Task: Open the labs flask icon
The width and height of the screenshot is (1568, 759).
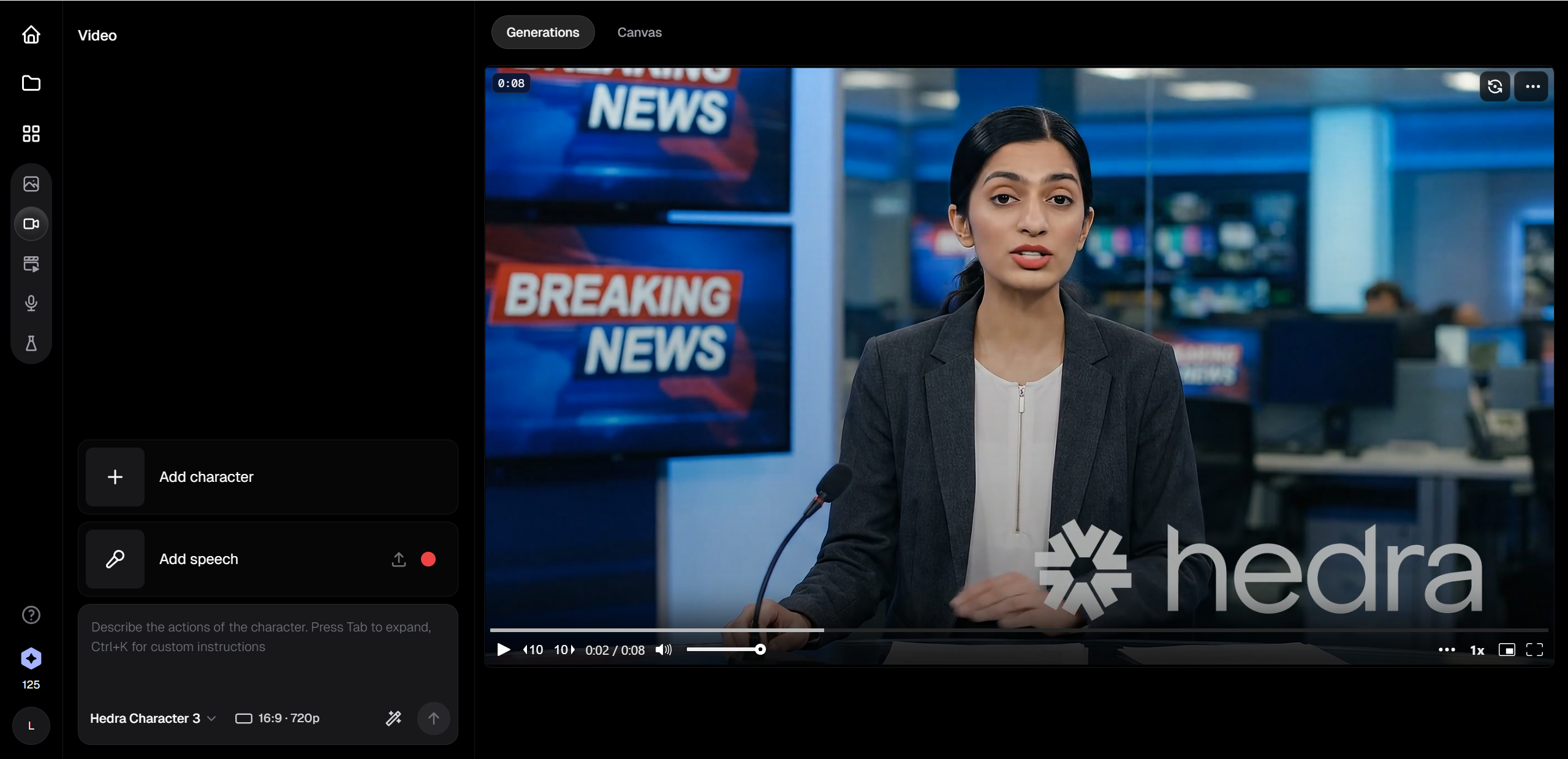Action: (31, 343)
